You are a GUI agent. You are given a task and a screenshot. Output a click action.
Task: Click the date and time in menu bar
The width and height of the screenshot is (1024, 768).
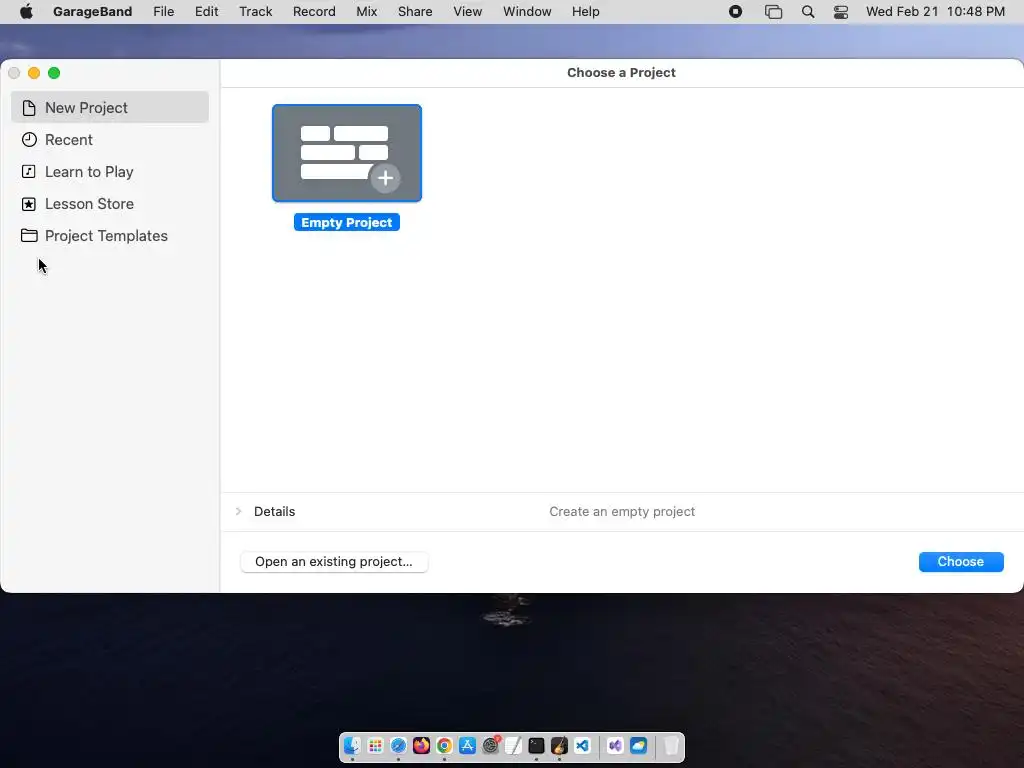pyautogui.click(x=935, y=12)
